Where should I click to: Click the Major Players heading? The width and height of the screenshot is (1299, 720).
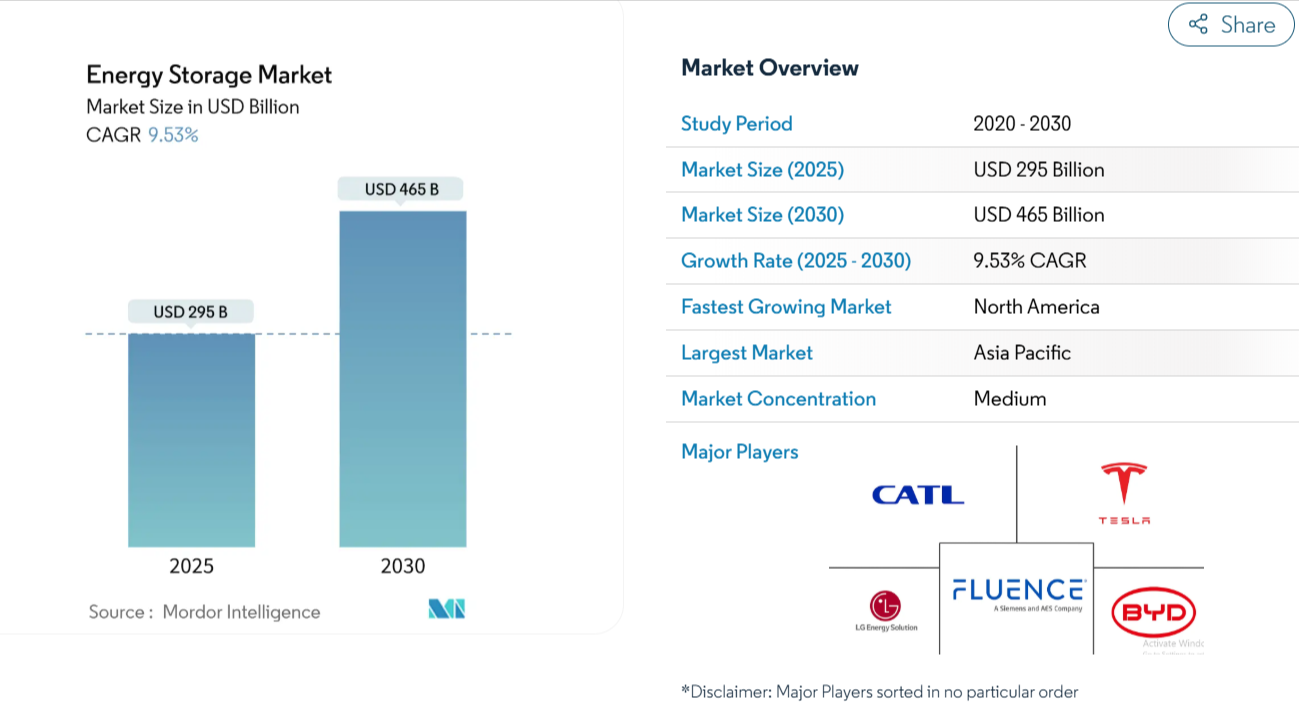739,452
